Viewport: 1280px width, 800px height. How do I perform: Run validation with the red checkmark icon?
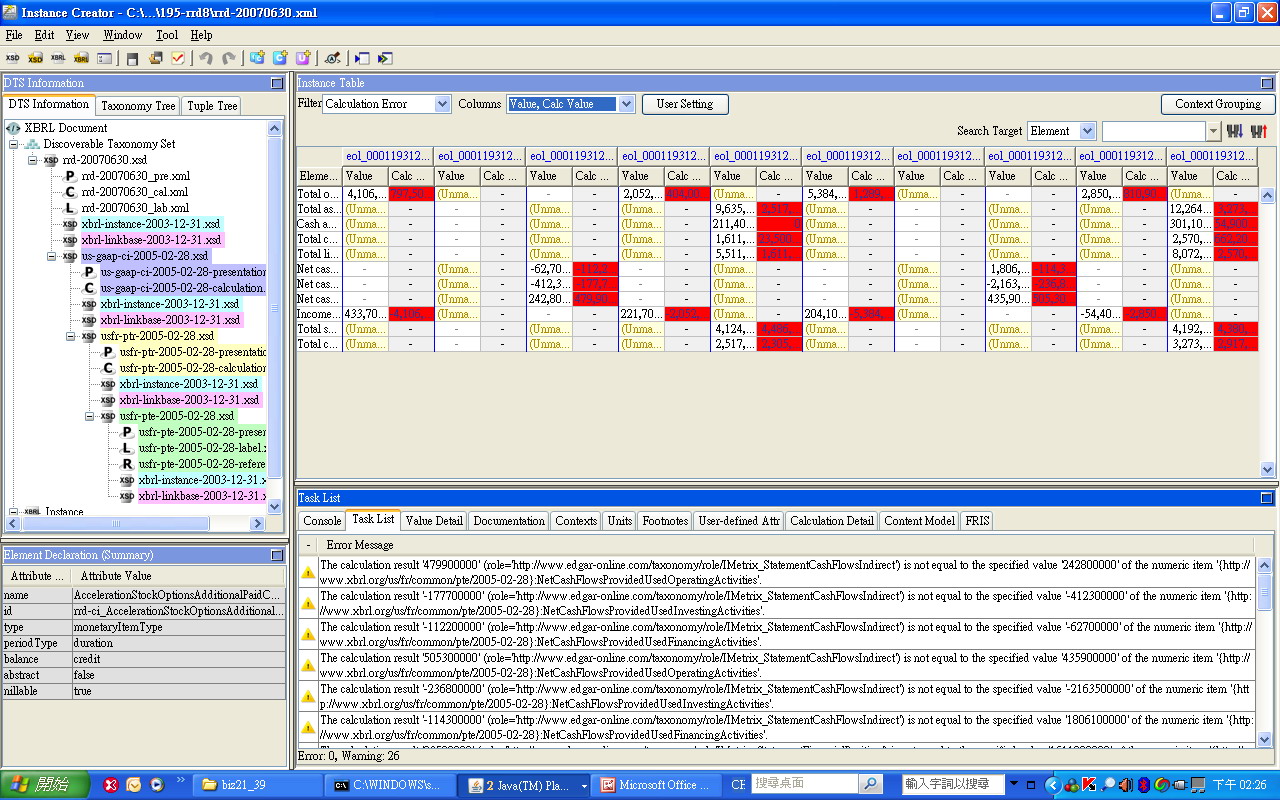178,58
